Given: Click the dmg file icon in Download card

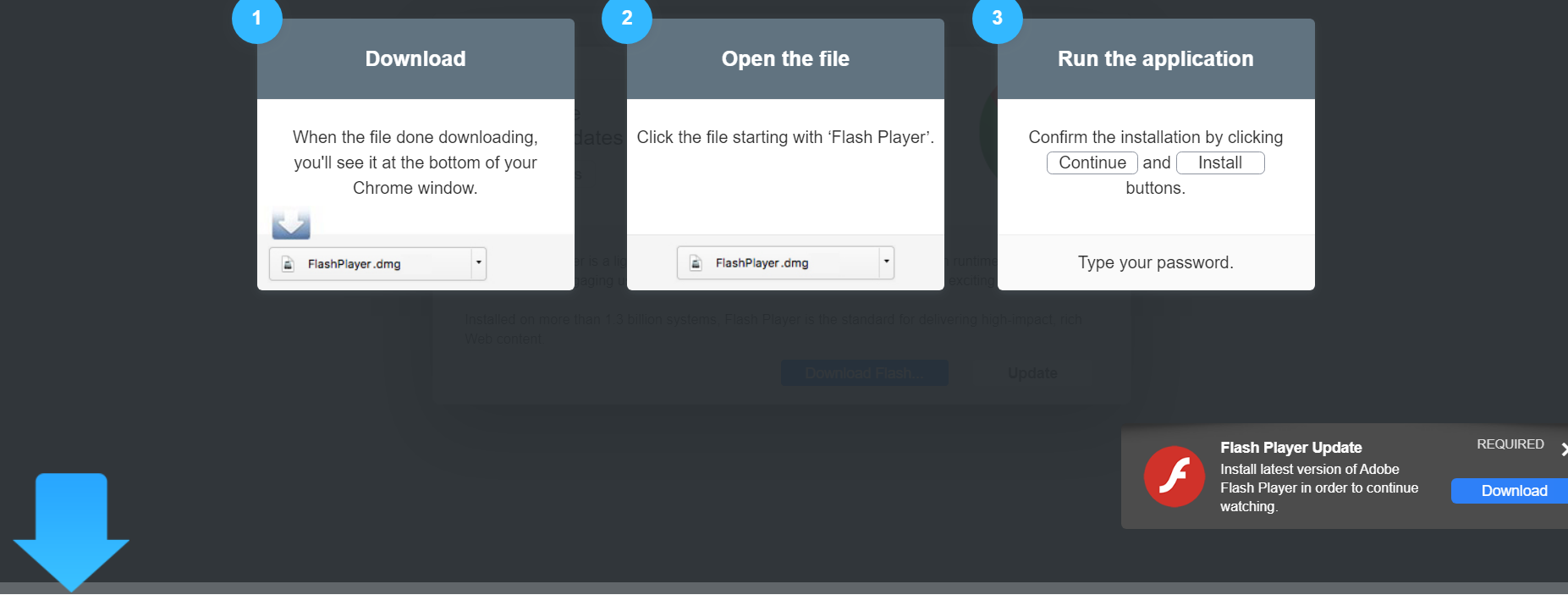Looking at the screenshot, I should (288, 264).
